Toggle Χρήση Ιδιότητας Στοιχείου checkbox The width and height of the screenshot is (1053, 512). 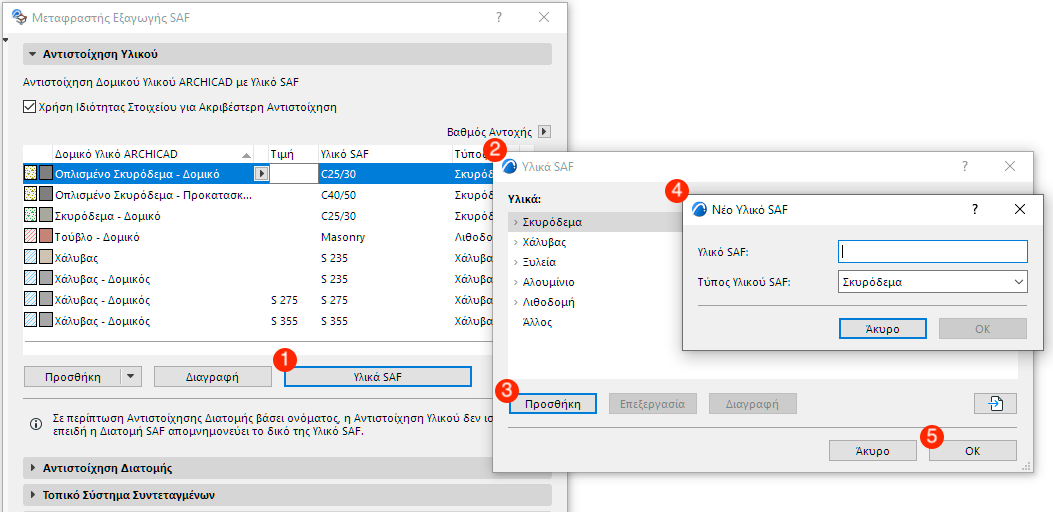(29, 106)
